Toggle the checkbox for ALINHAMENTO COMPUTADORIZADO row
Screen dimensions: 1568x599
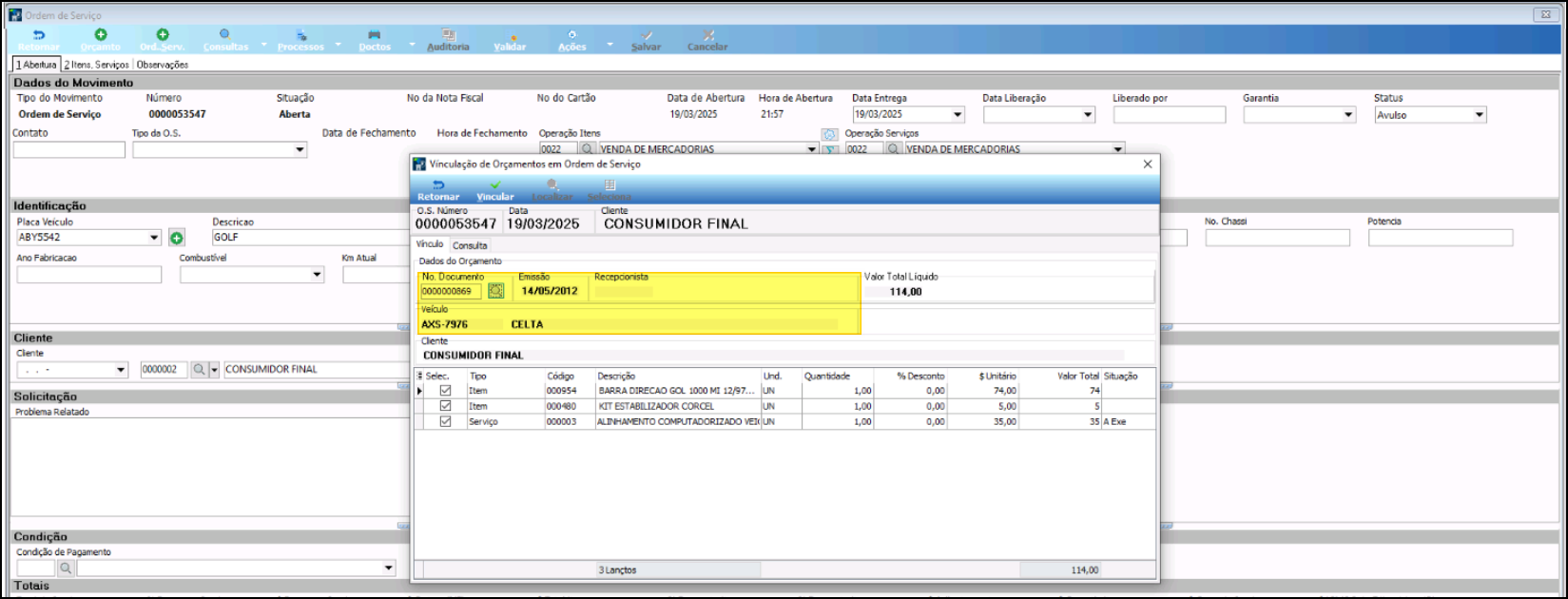point(445,421)
